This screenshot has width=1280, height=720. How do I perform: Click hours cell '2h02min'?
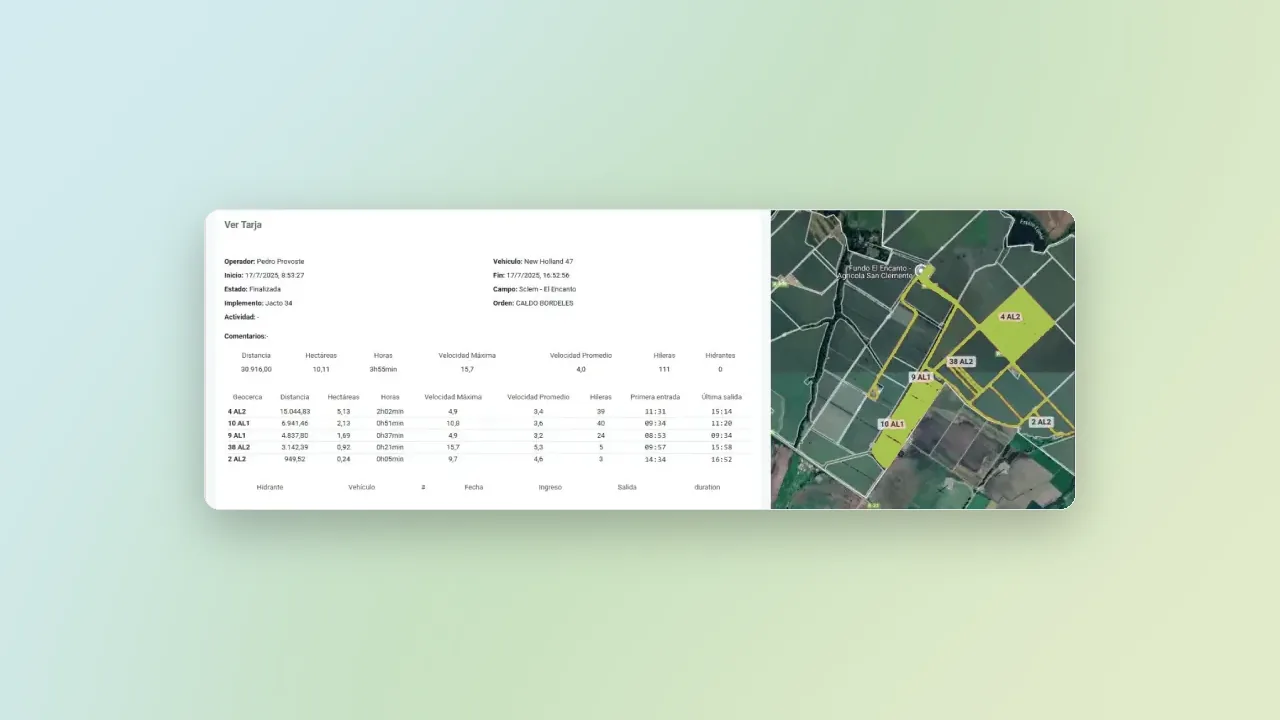tap(390, 411)
